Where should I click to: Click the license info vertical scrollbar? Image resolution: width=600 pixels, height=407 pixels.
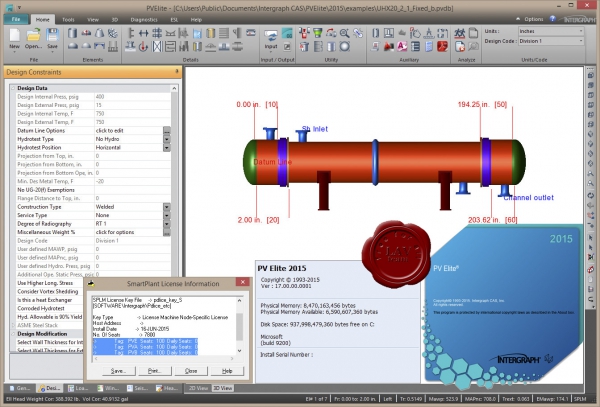point(240,325)
